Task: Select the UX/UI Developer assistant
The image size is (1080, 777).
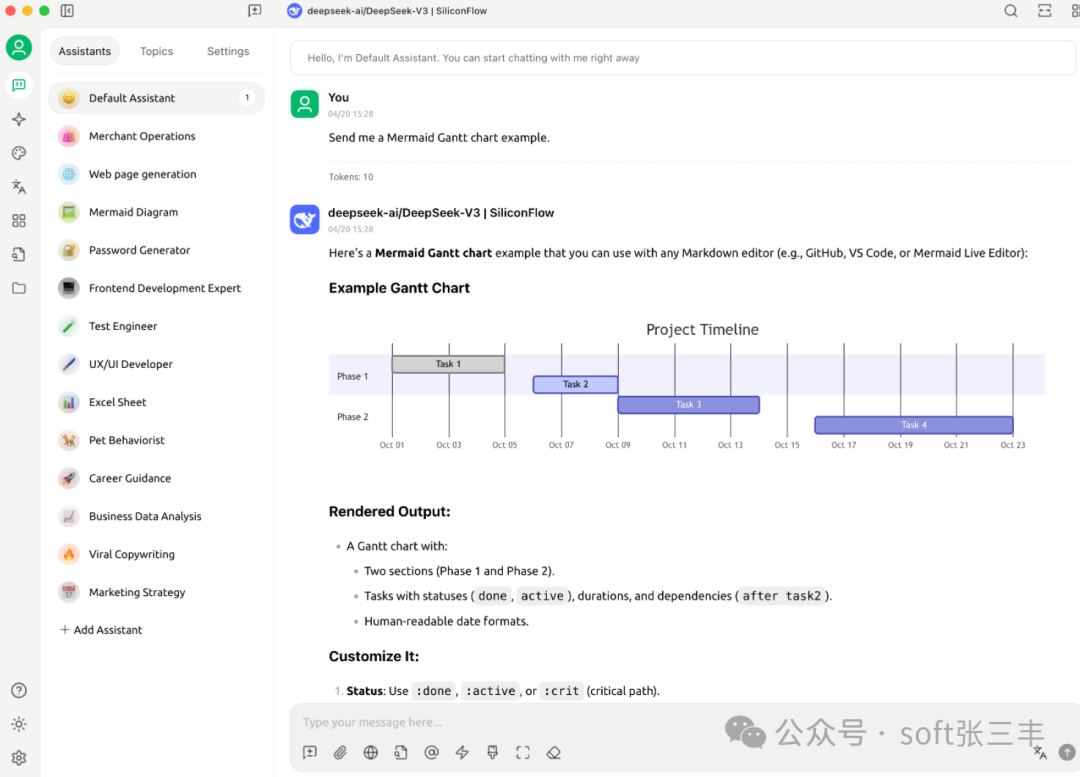Action: [x=156, y=364]
